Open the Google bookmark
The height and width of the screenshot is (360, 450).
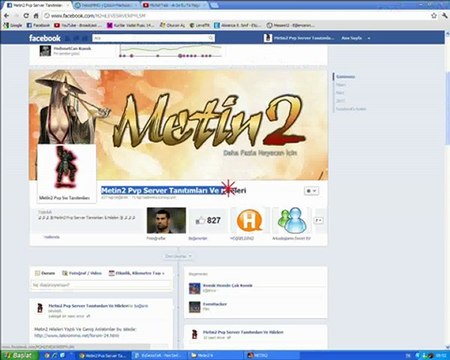click(13, 25)
